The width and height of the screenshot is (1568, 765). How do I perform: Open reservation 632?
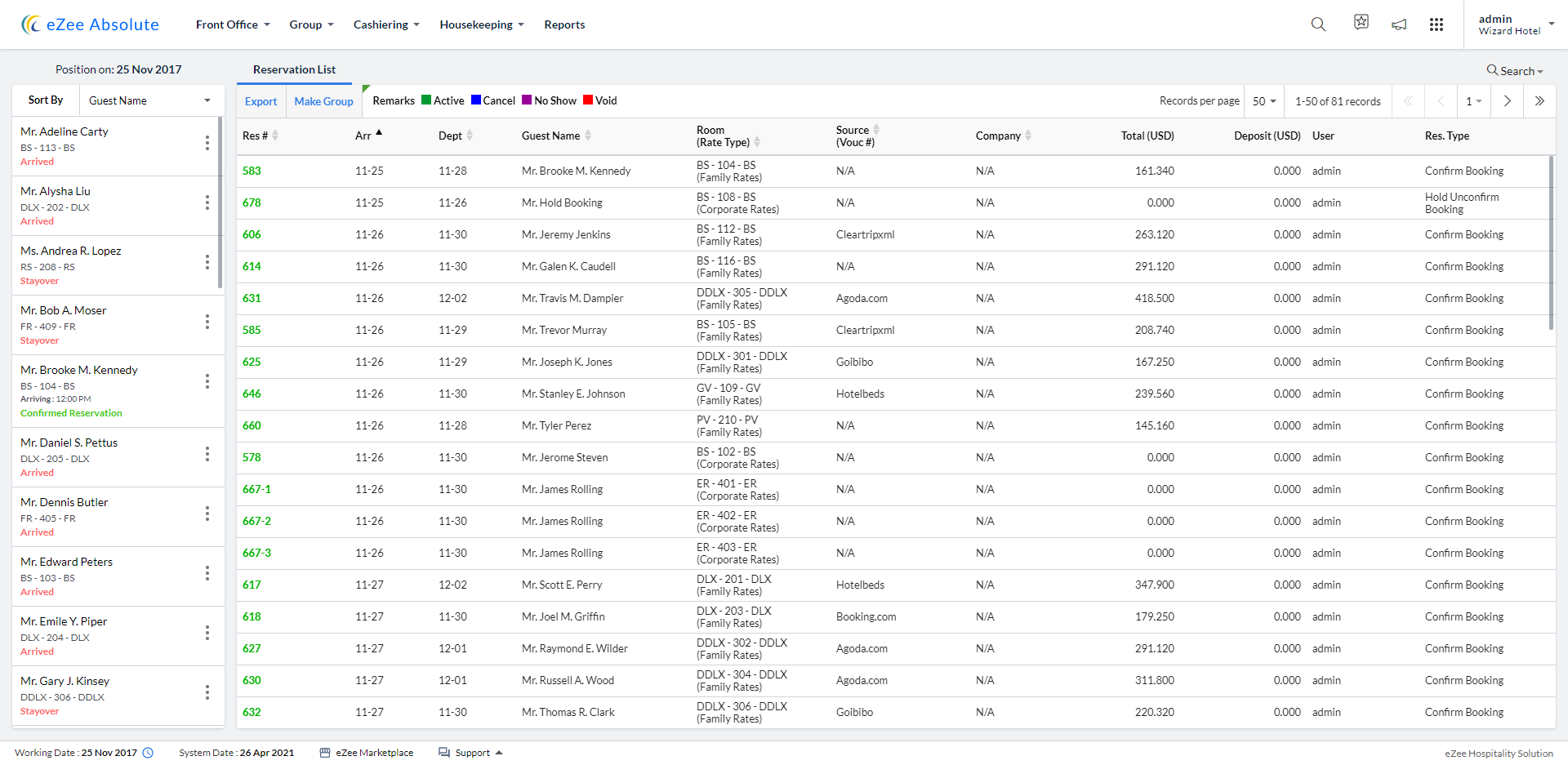tap(252, 712)
